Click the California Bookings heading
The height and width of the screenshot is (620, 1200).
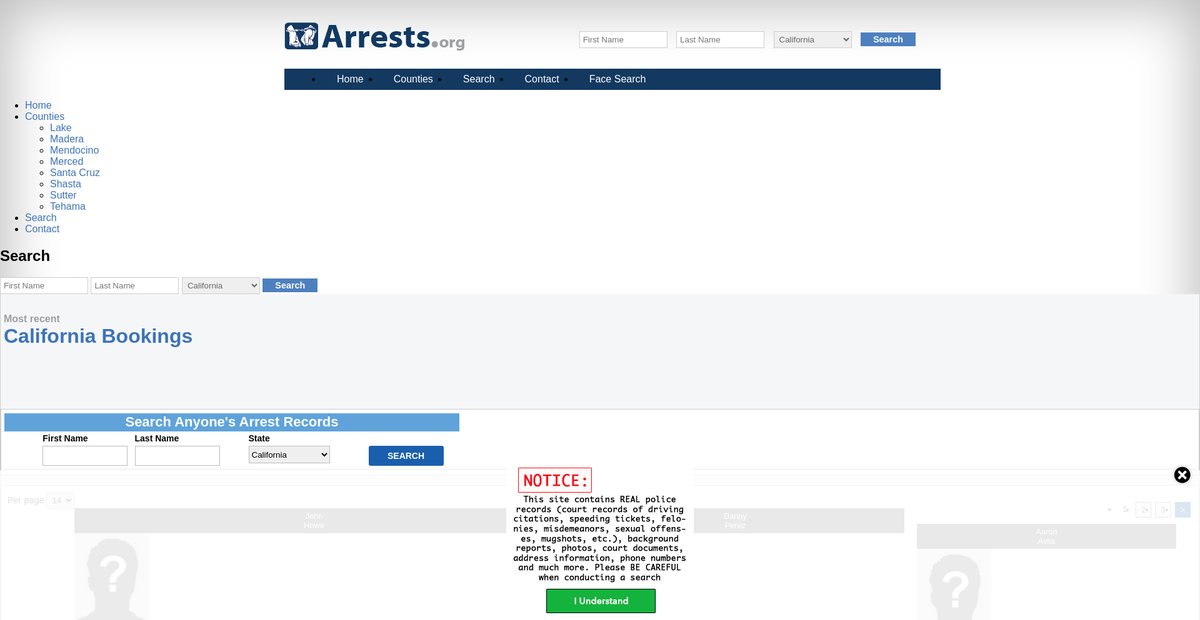(x=98, y=336)
